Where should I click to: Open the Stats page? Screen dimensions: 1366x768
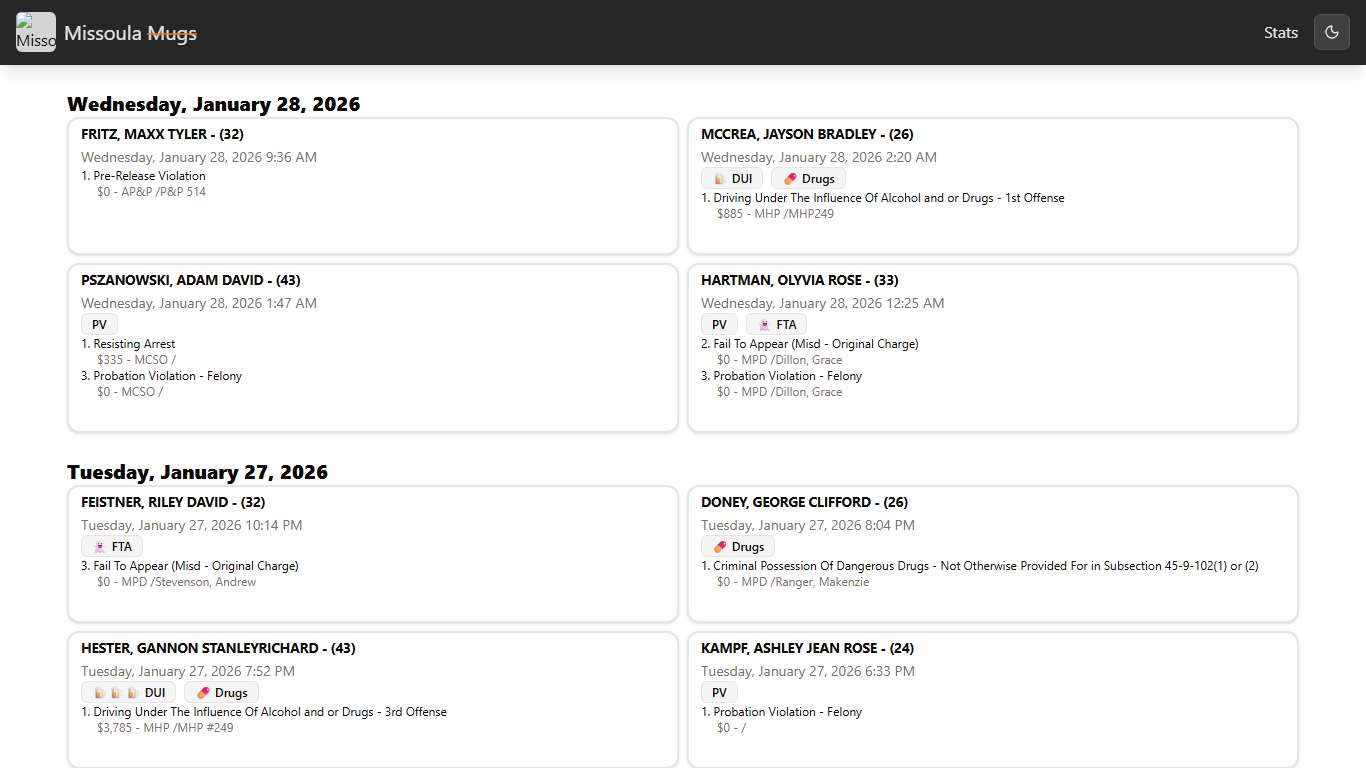(1280, 32)
